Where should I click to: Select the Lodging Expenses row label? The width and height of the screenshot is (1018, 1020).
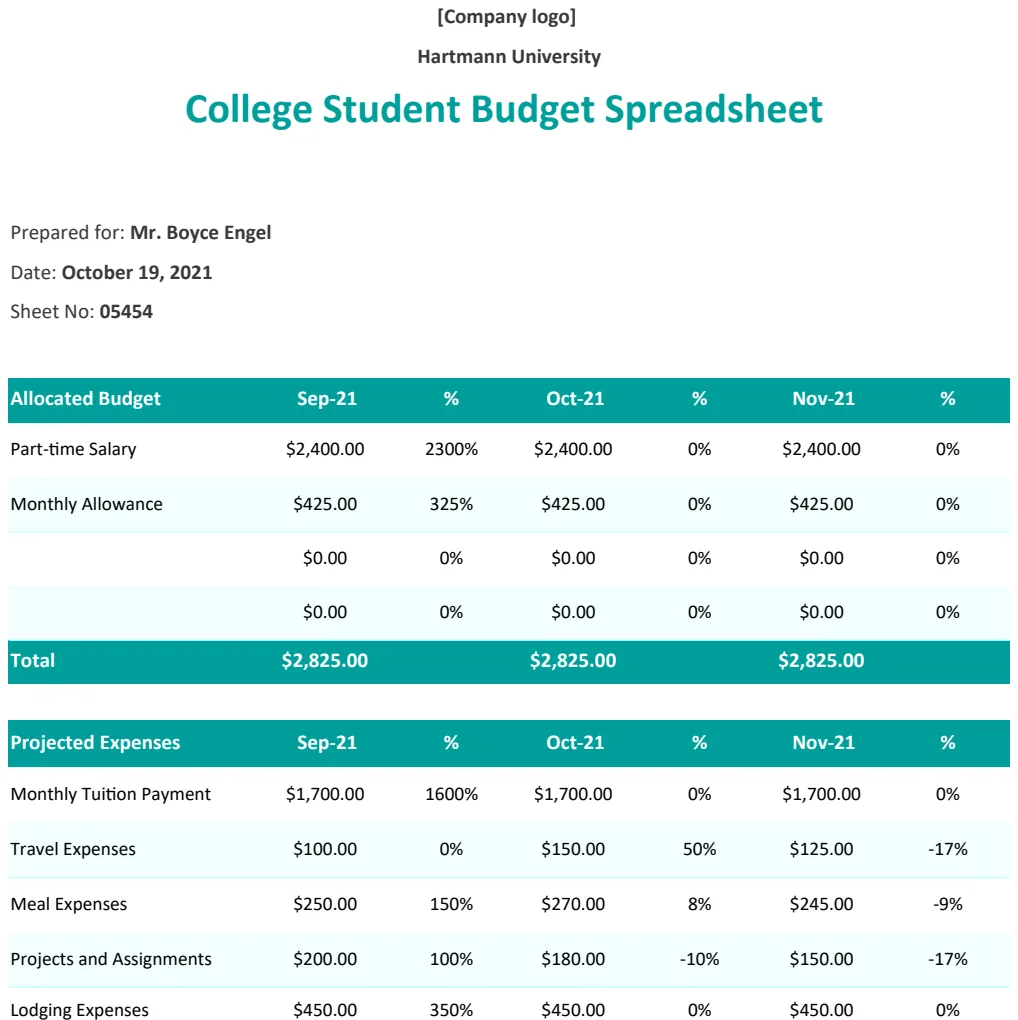pos(79,1010)
